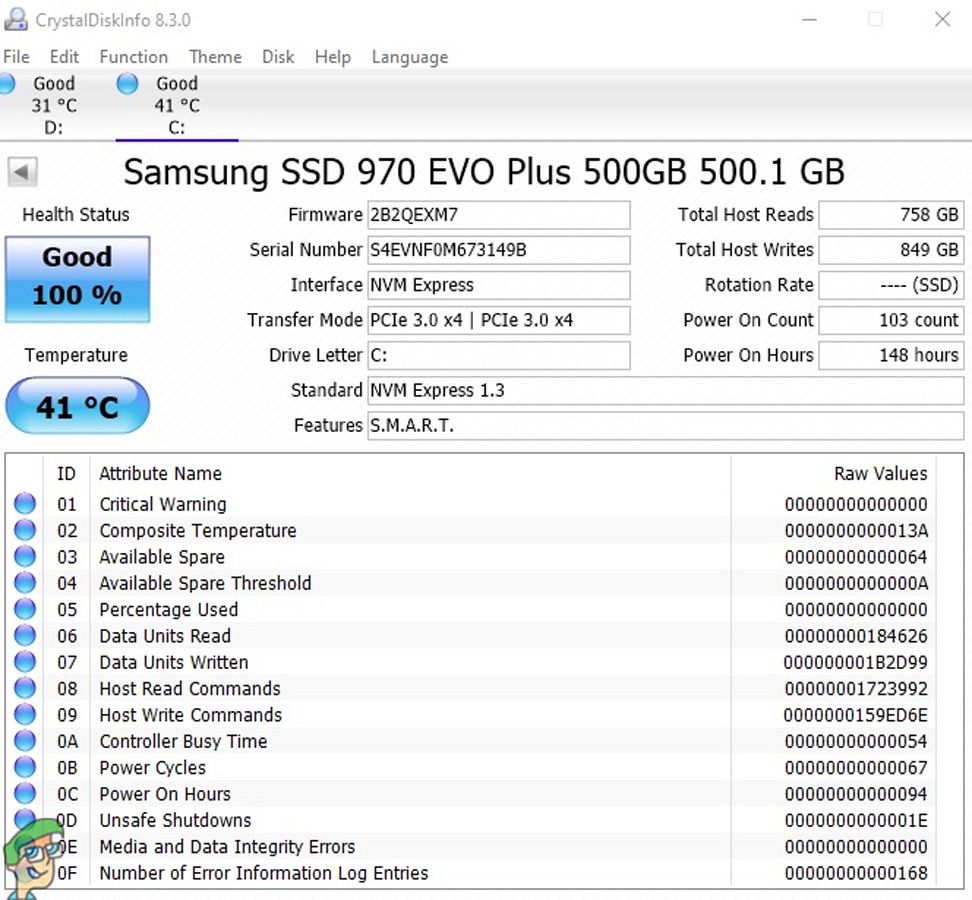The height and width of the screenshot is (900, 972).
Task: Click the CrystalDiskInfo app icon in title bar
Action: [17, 20]
